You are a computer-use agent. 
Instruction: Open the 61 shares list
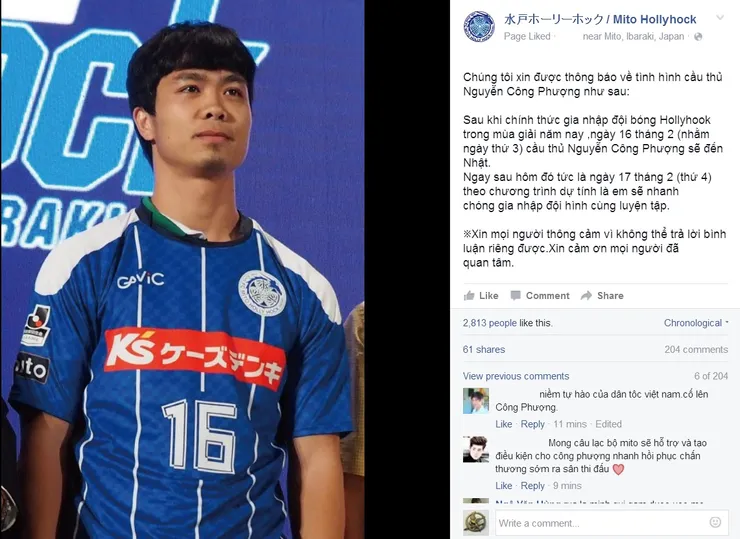click(x=484, y=349)
